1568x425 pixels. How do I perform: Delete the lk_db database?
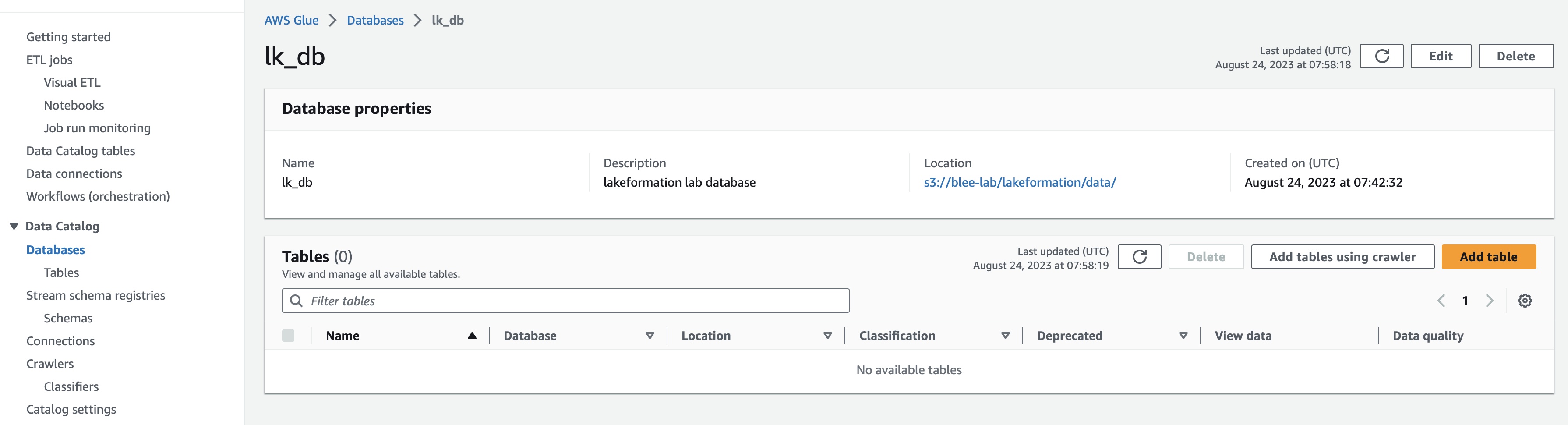(x=1515, y=56)
